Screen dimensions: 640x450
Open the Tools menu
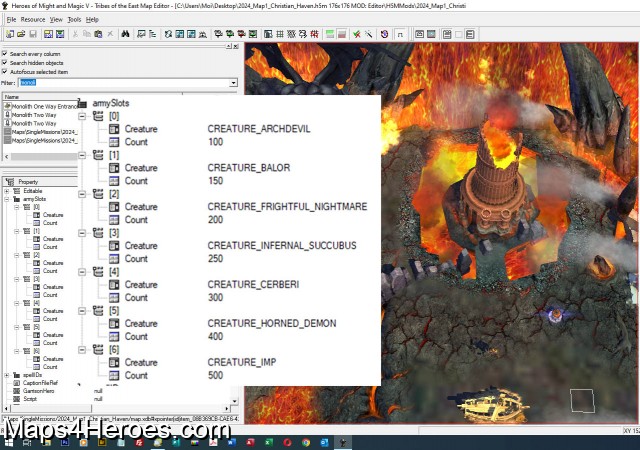[x=74, y=20]
